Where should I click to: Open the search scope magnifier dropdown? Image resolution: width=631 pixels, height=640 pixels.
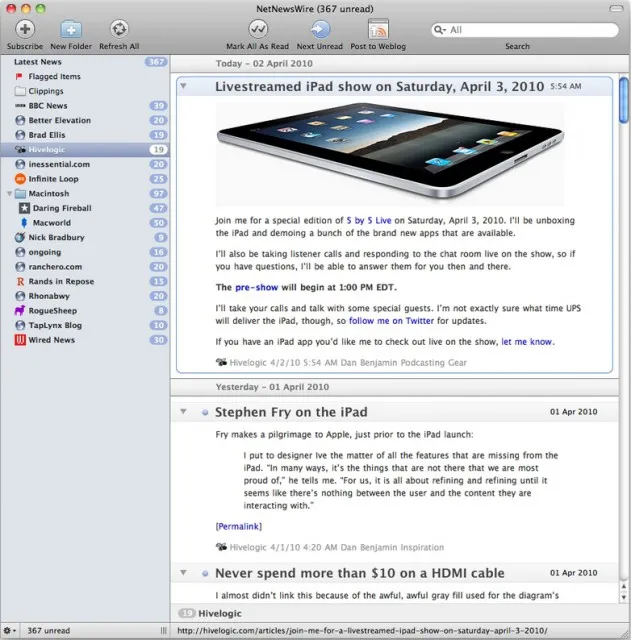point(440,30)
